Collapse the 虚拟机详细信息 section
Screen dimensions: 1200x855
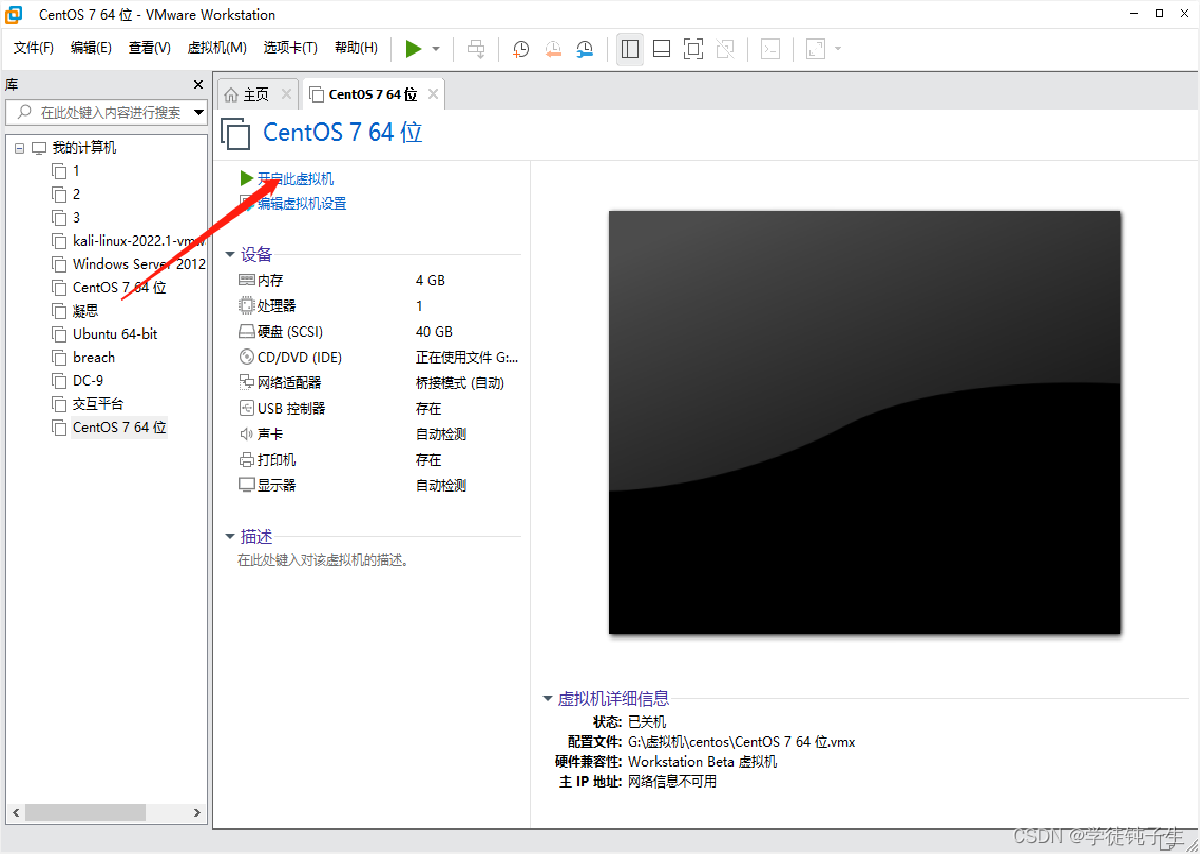547,699
